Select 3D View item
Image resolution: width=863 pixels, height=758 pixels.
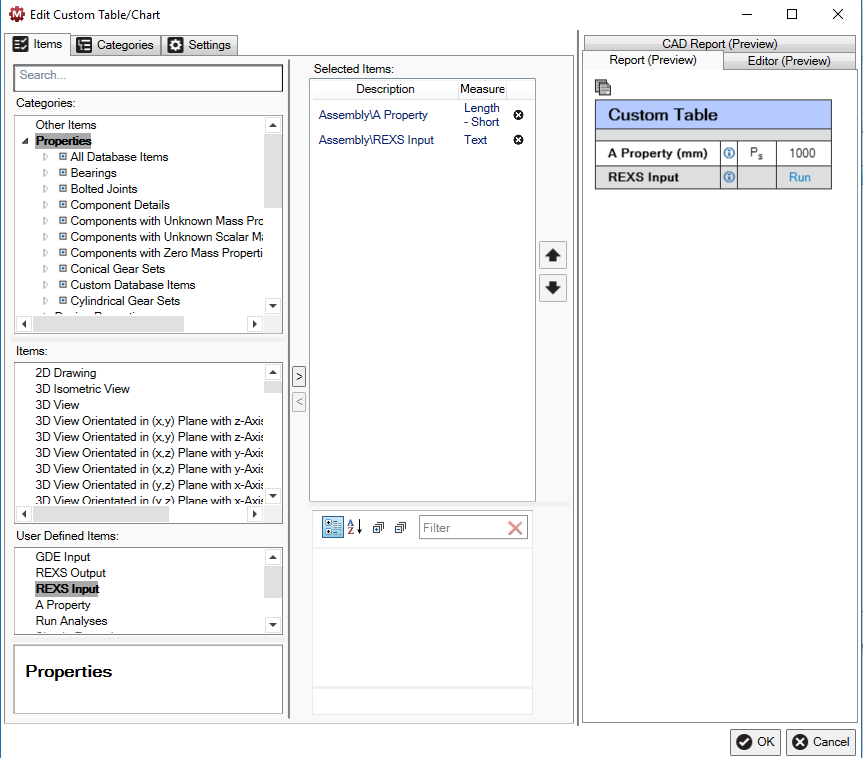57,405
